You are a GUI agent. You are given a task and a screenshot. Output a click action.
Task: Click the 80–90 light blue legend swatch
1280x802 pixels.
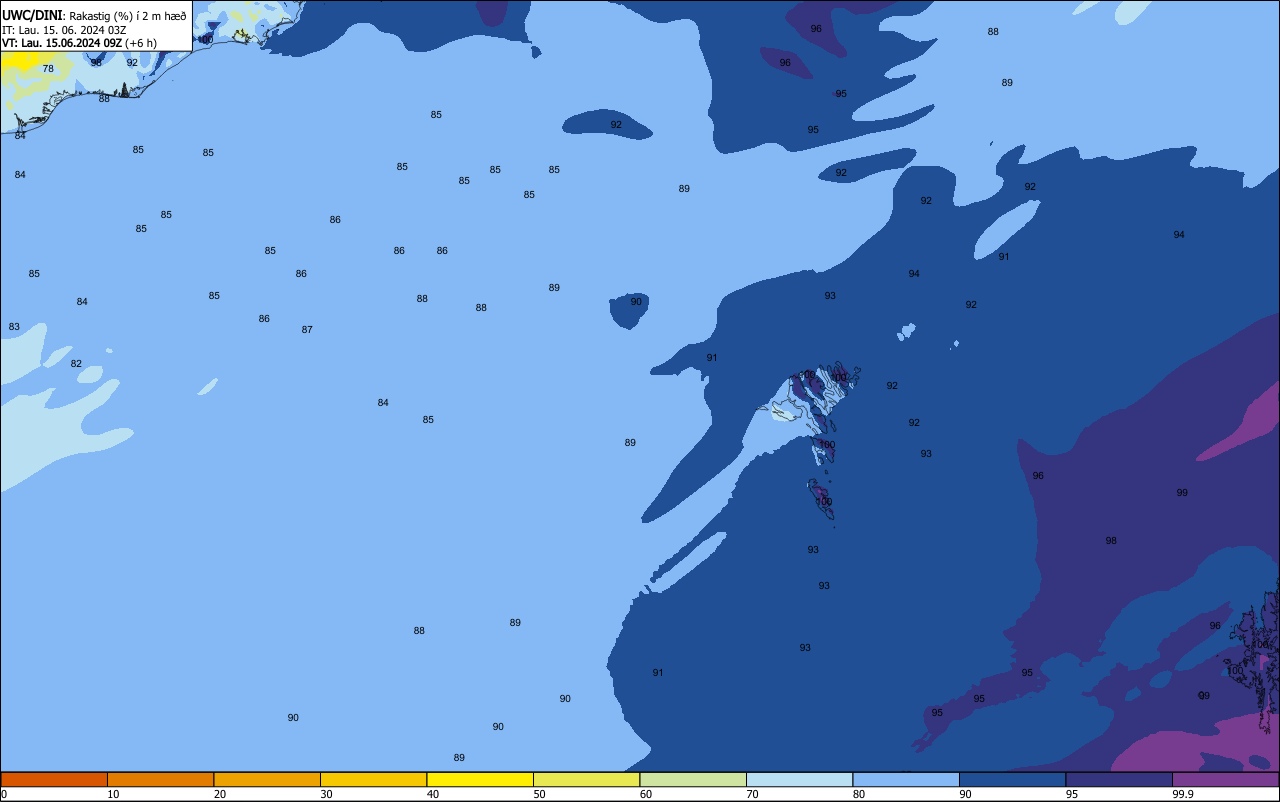coord(906,779)
